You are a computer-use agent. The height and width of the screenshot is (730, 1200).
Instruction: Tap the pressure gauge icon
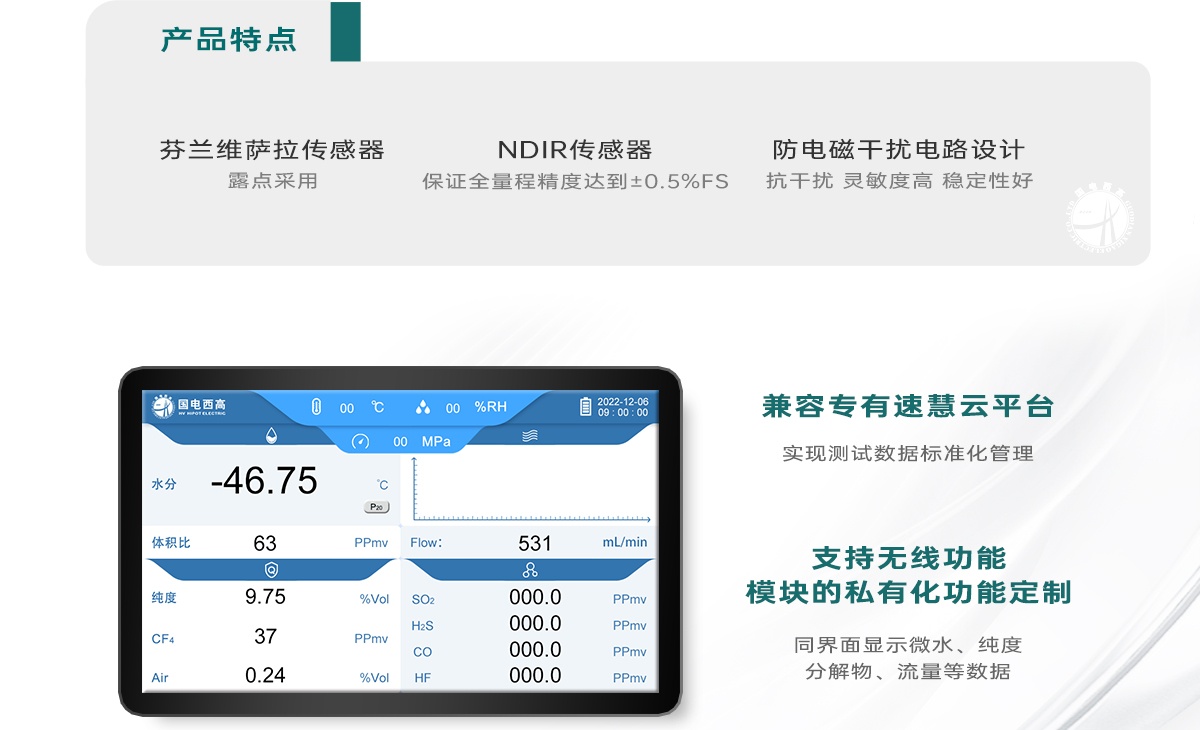(361, 441)
